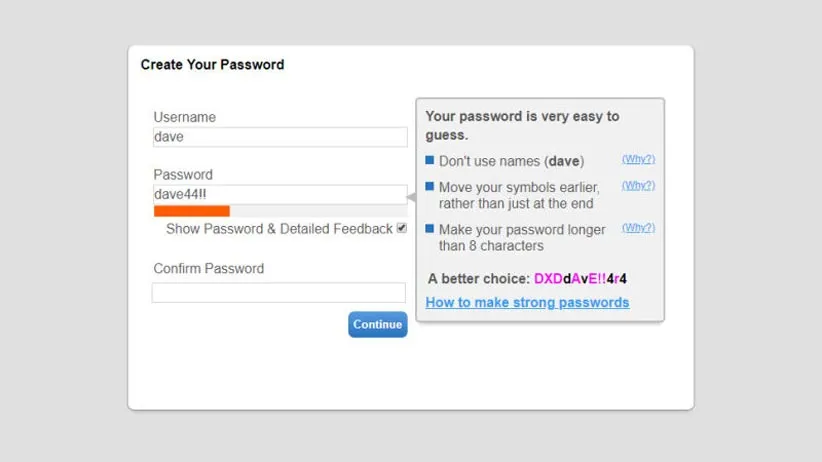
Task: Click the "Confirm Password" label text
Action: [x=208, y=268]
